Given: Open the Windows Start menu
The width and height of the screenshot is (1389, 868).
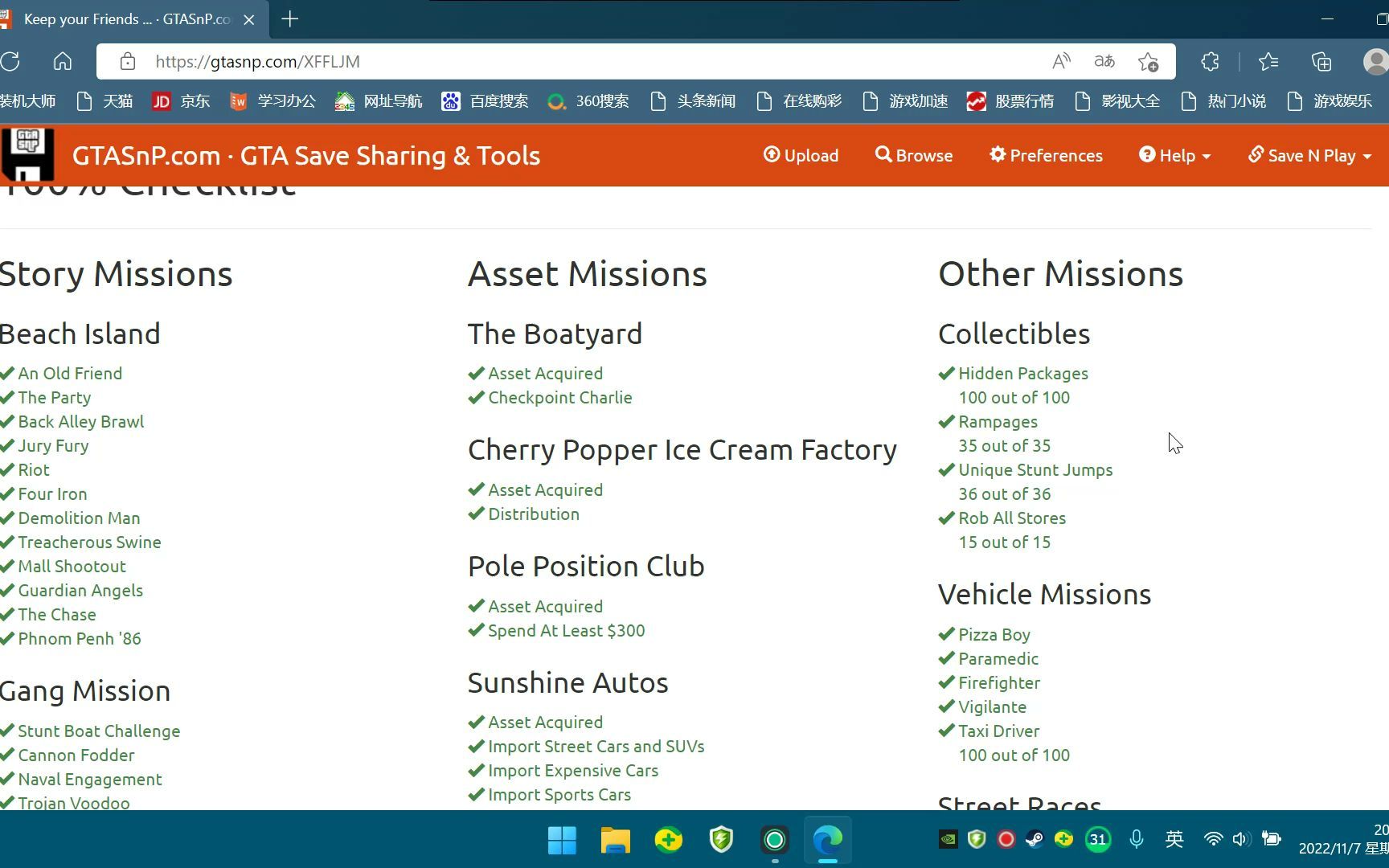Looking at the screenshot, I should point(562,840).
